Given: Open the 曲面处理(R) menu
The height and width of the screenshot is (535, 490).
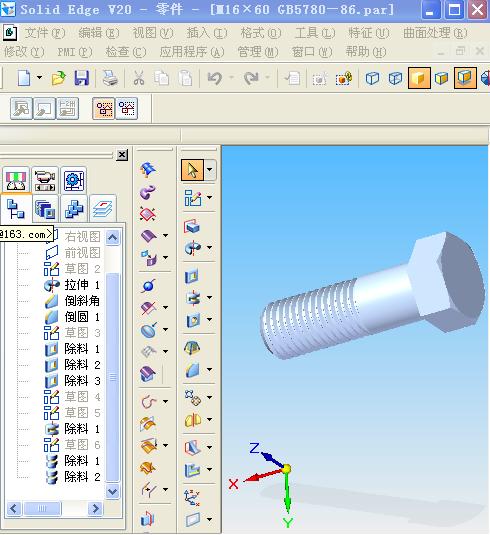Looking at the screenshot, I should (435, 33).
